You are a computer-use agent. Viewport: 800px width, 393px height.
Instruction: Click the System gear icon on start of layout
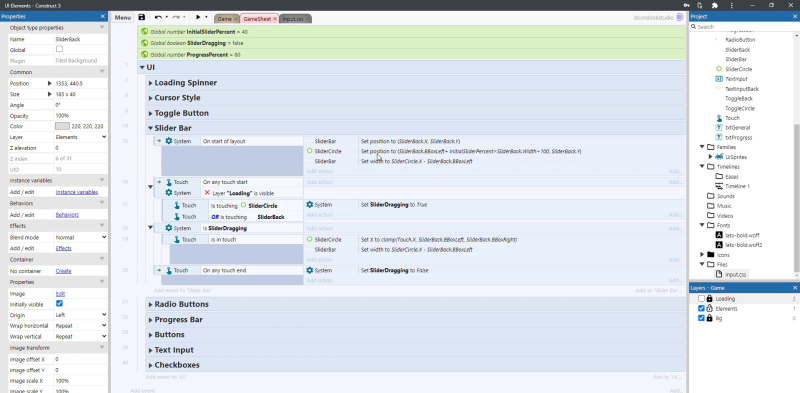tap(169, 141)
